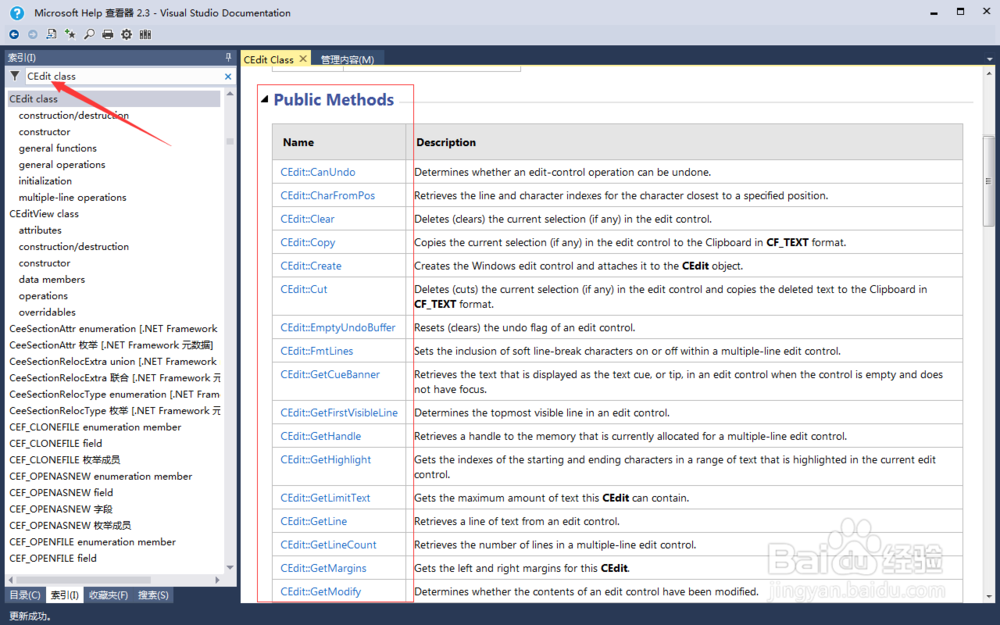Open viewer options gear icon
1000x625 pixels.
[126, 34]
